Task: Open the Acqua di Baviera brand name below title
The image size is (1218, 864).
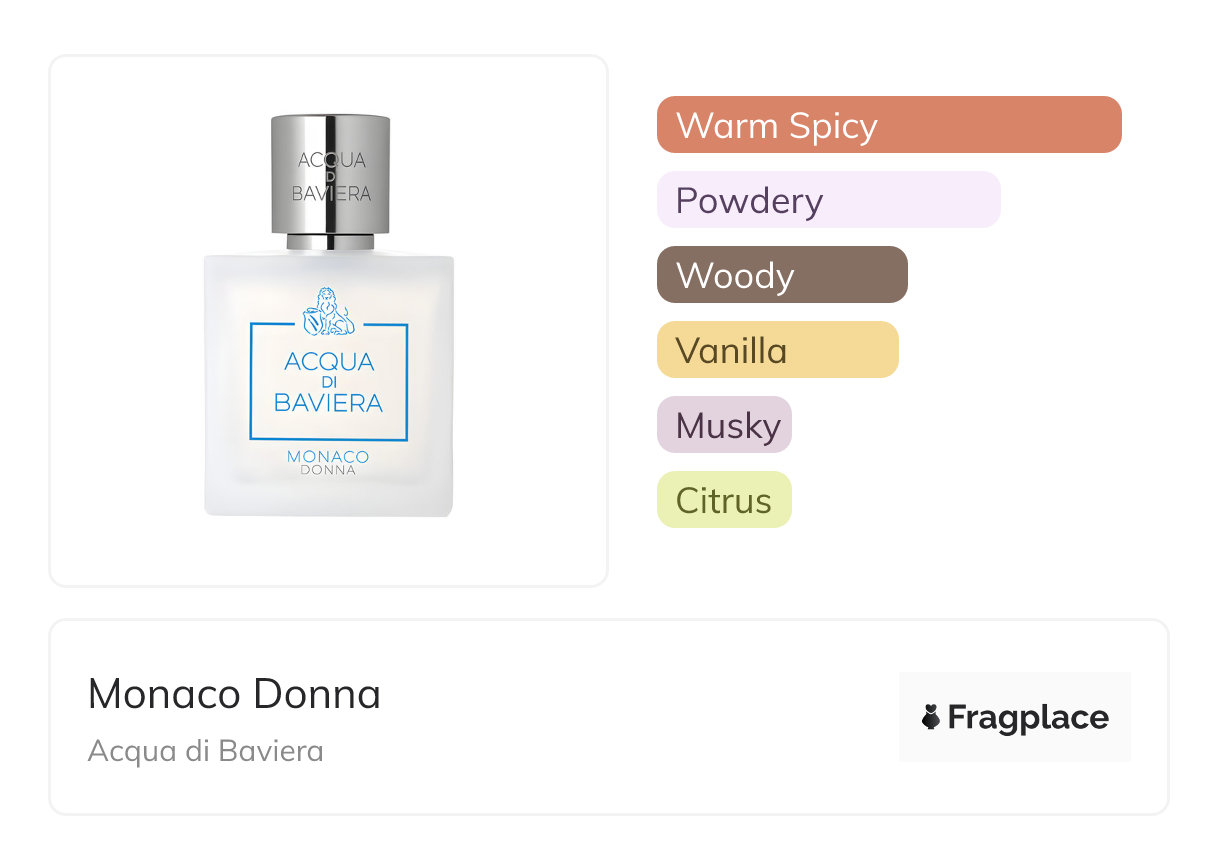Action: pos(205,751)
